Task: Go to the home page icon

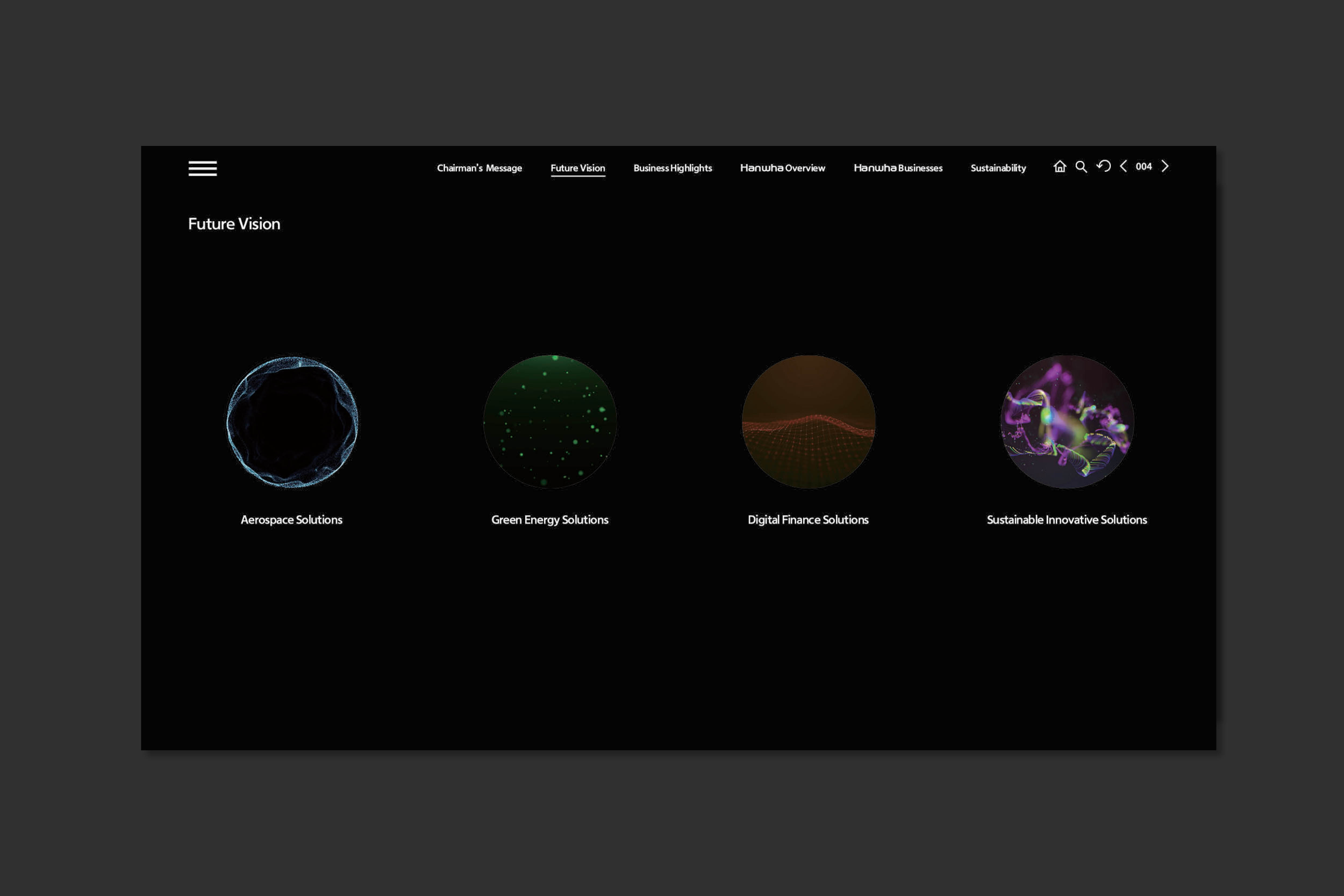Action: click(1059, 166)
